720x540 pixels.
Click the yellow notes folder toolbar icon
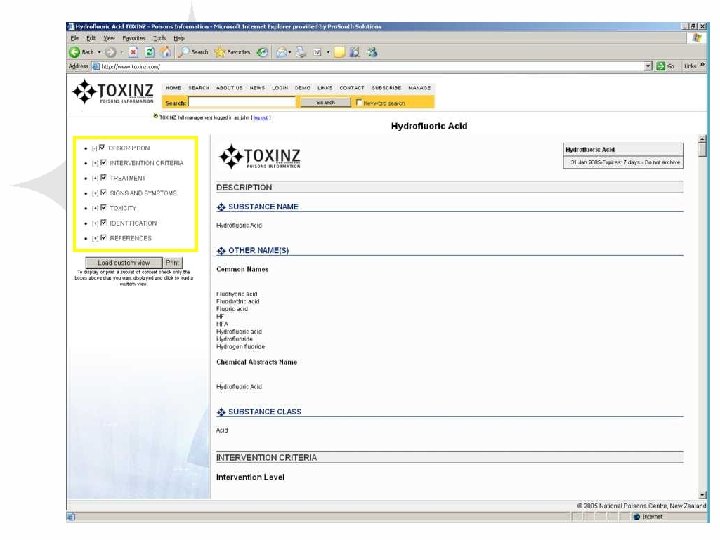tap(339, 52)
